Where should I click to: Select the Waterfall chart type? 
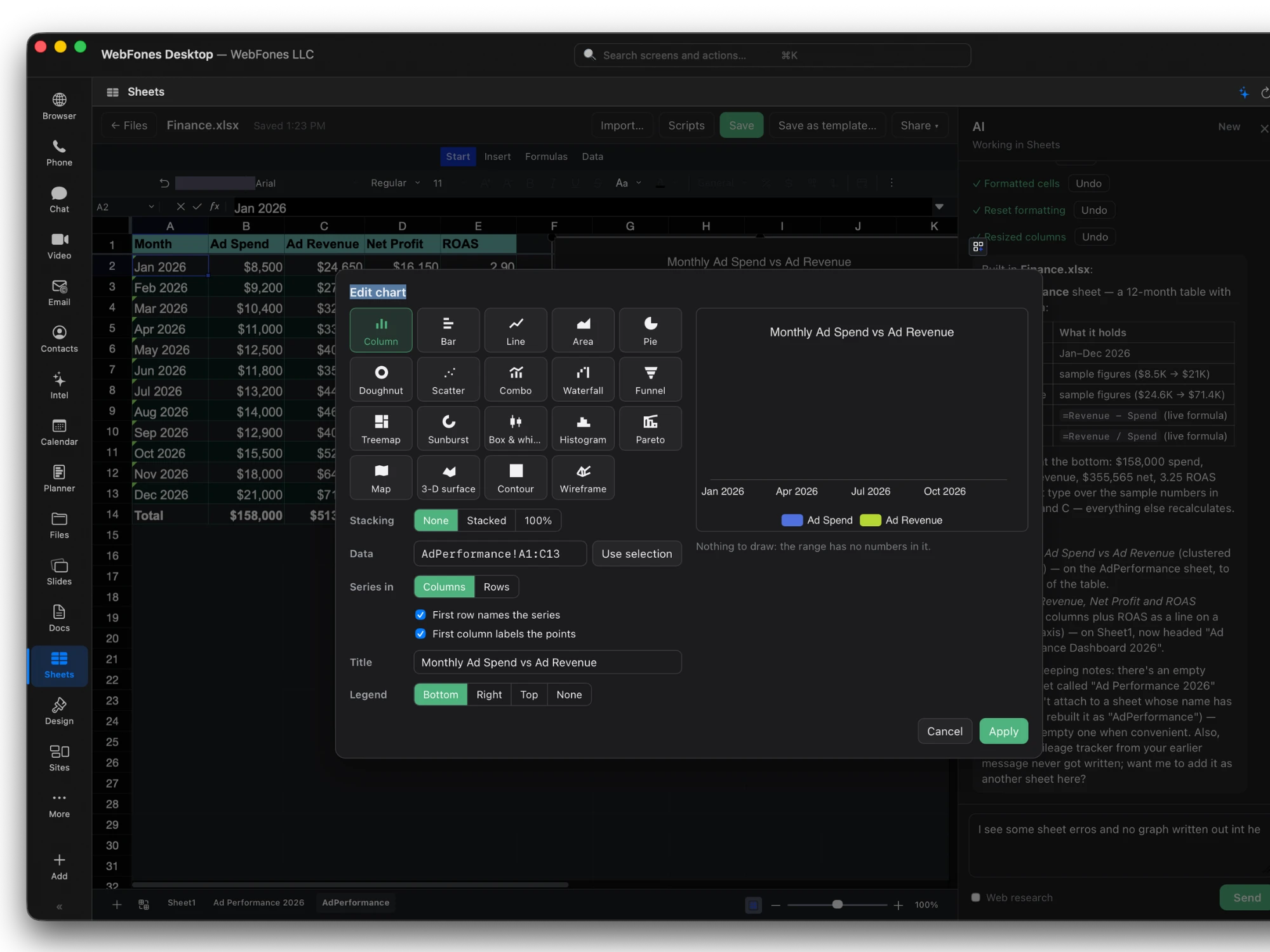[582, 380]
